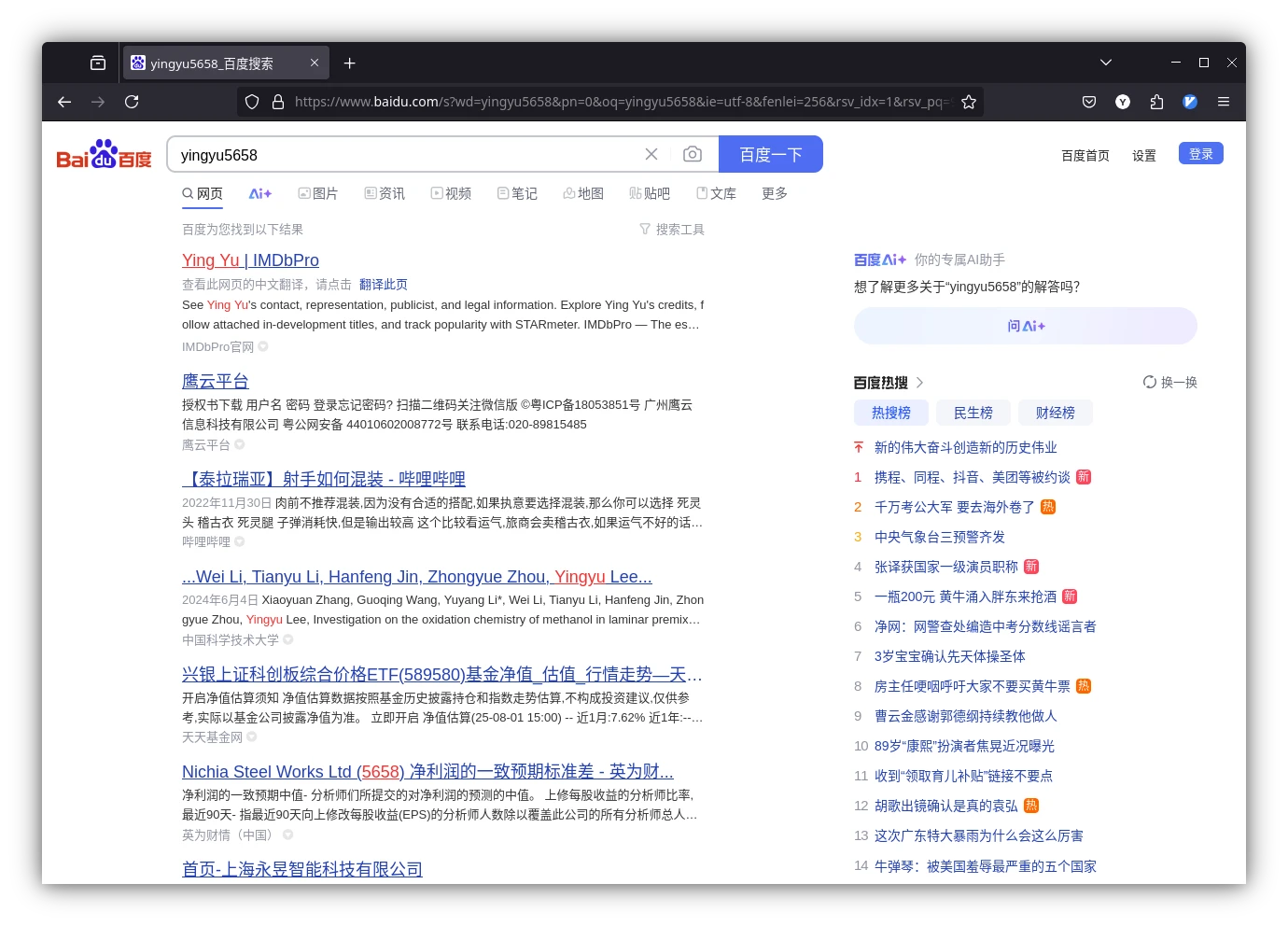Click the yingyu5658 search input field

point(401,155)
